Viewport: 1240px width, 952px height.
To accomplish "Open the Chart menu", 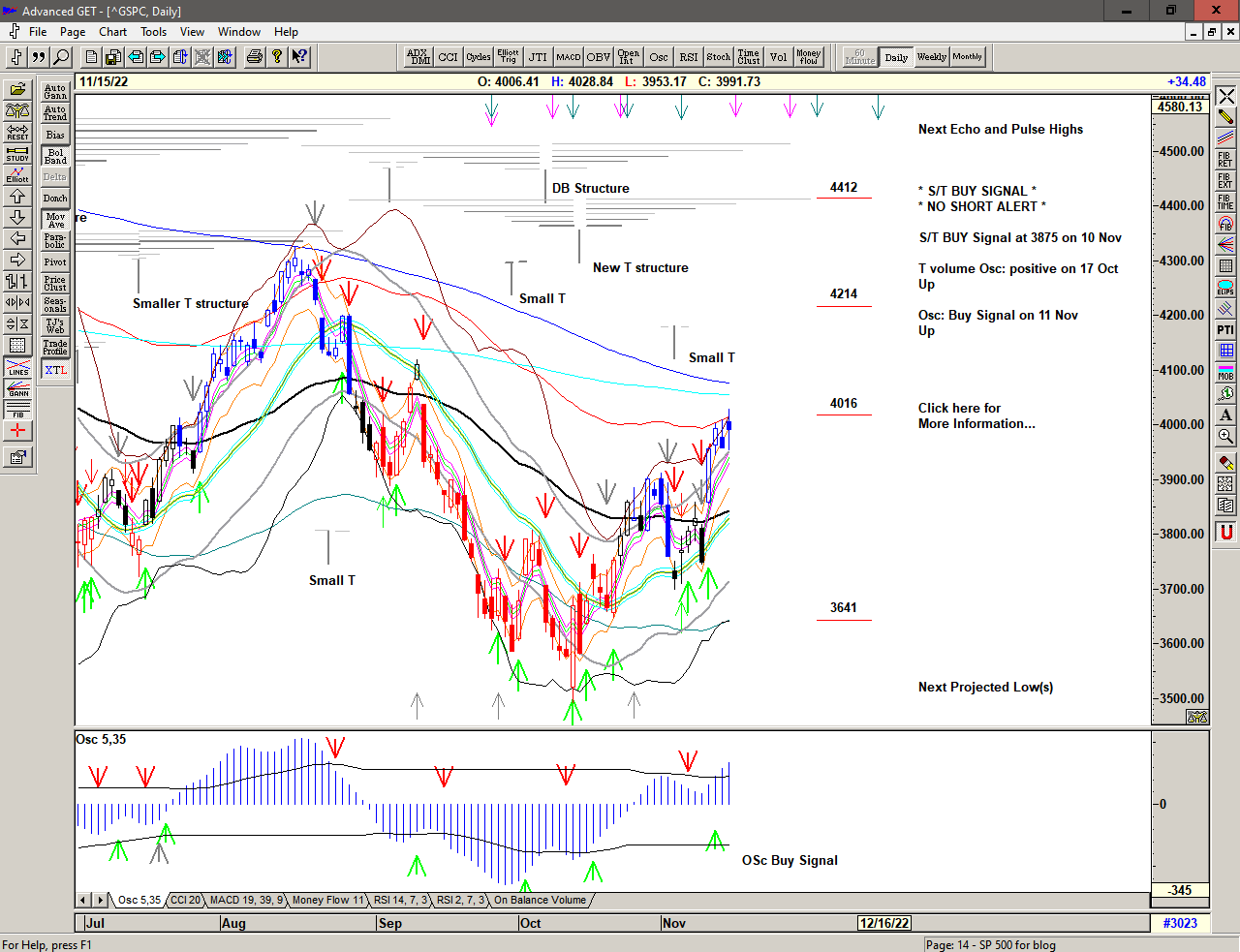I will click(112, 32).
